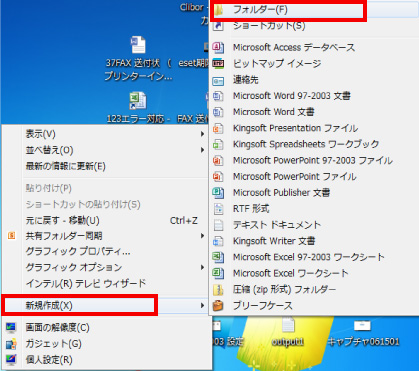419x371 pixels.
Task: Click ガジェット(G) entry text
Action: (53, 344)
